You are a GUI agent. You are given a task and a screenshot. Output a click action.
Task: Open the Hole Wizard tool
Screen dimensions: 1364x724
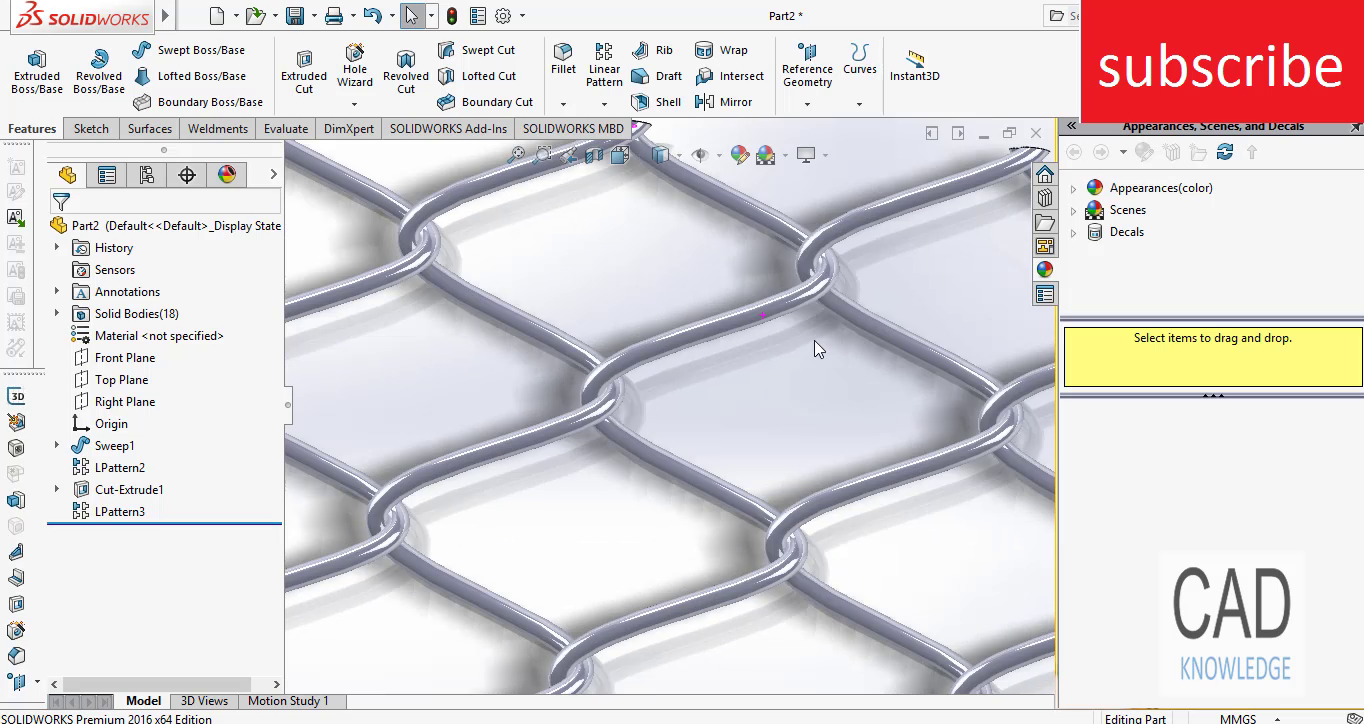pyautogui.click(x=355, y=66)
